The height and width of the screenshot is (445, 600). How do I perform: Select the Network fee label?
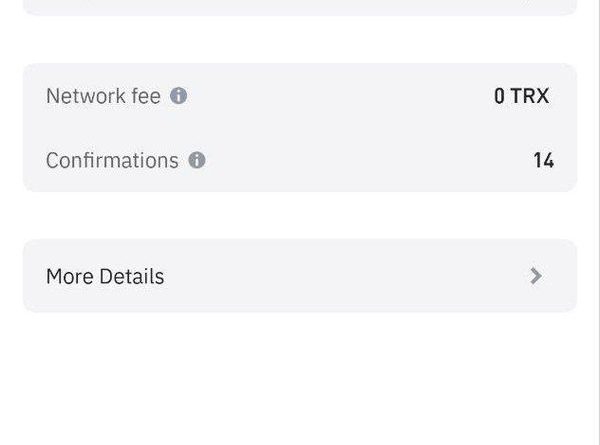tap(103, 96)
